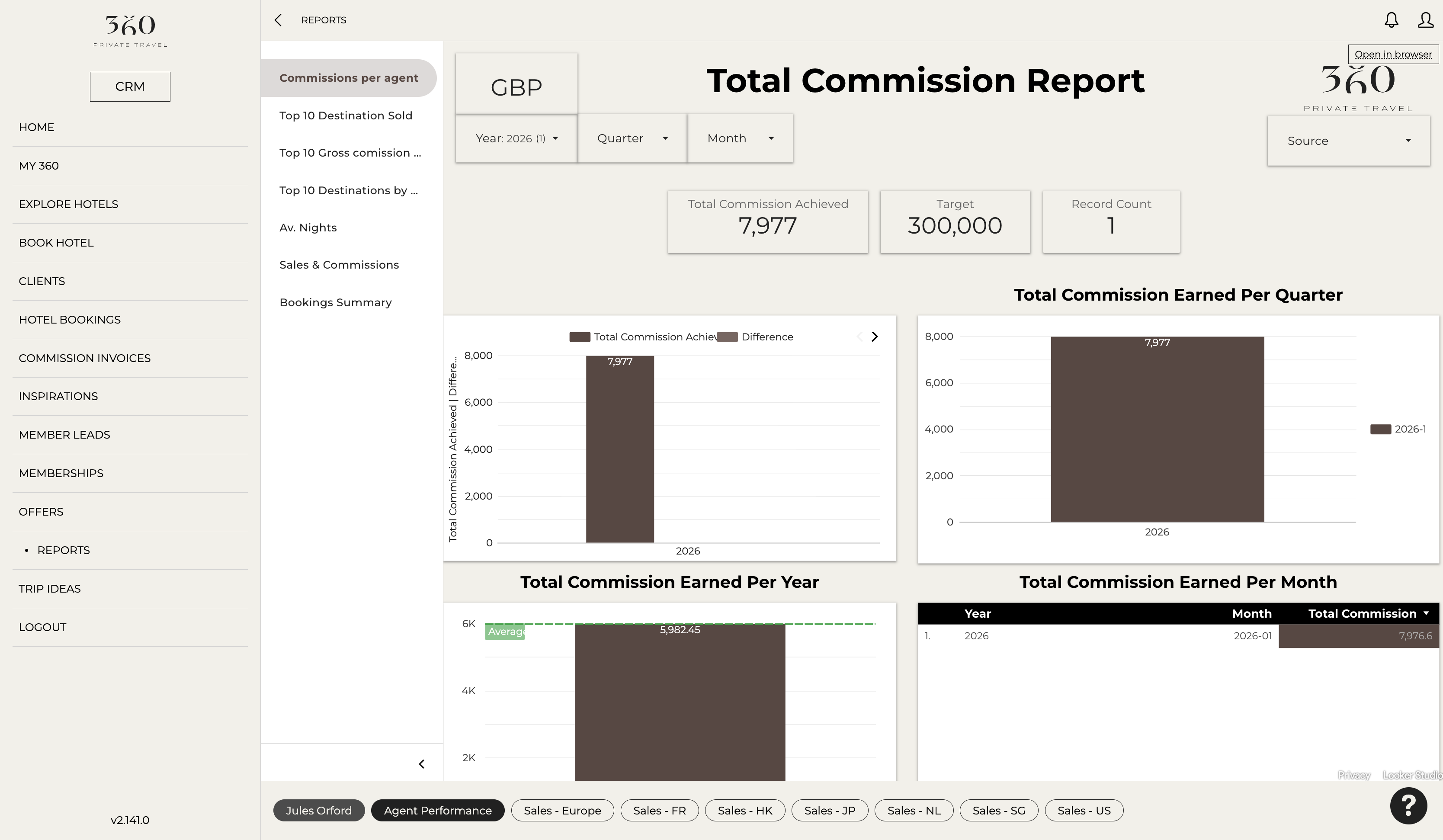Click the 2026-1 legend color swatch
This screenshot has width=1443, height=840.
pyautogui.click(x=1380, y=430)
